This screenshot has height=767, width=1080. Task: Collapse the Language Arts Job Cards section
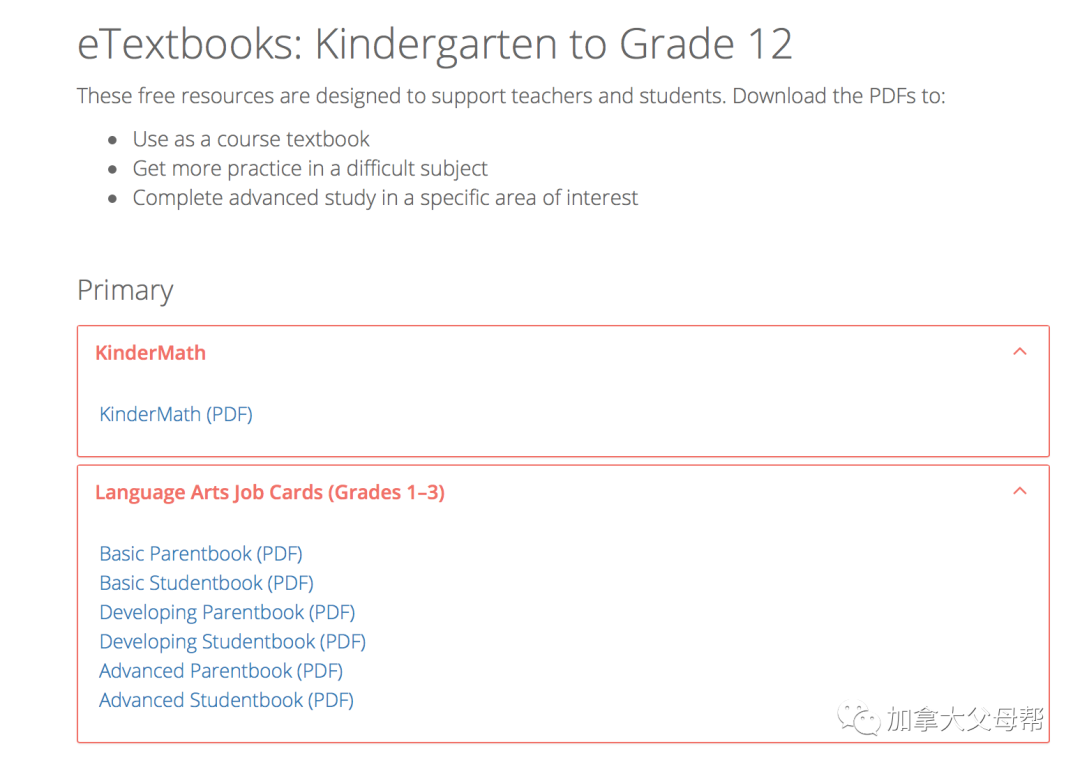click(1019, 491)
